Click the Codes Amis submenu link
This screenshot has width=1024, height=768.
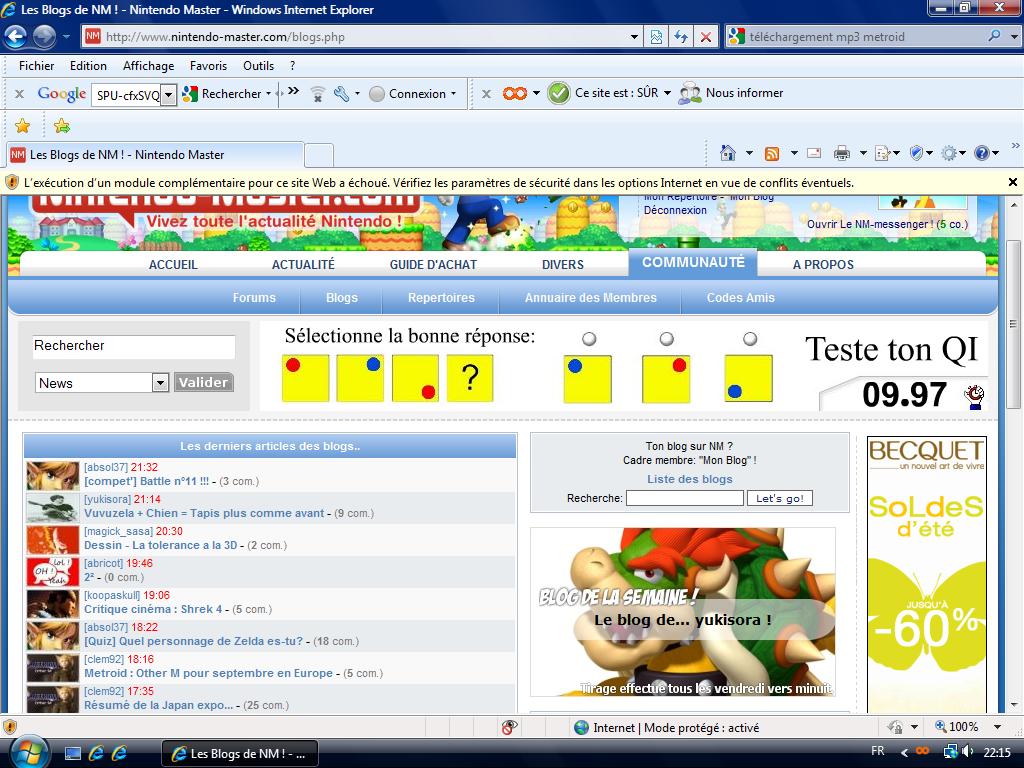(x=741, y=298)
